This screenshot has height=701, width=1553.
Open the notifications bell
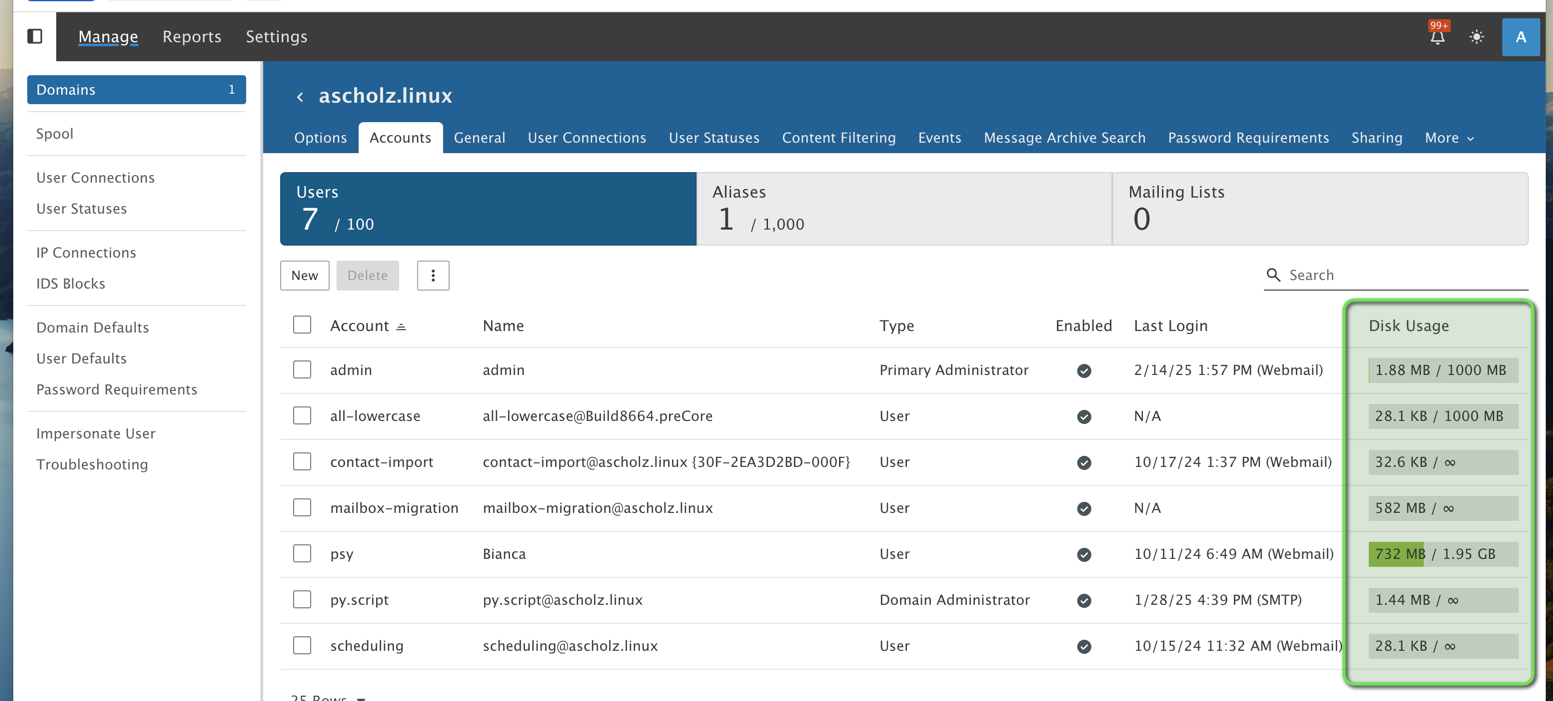(x=1437, y=37)
